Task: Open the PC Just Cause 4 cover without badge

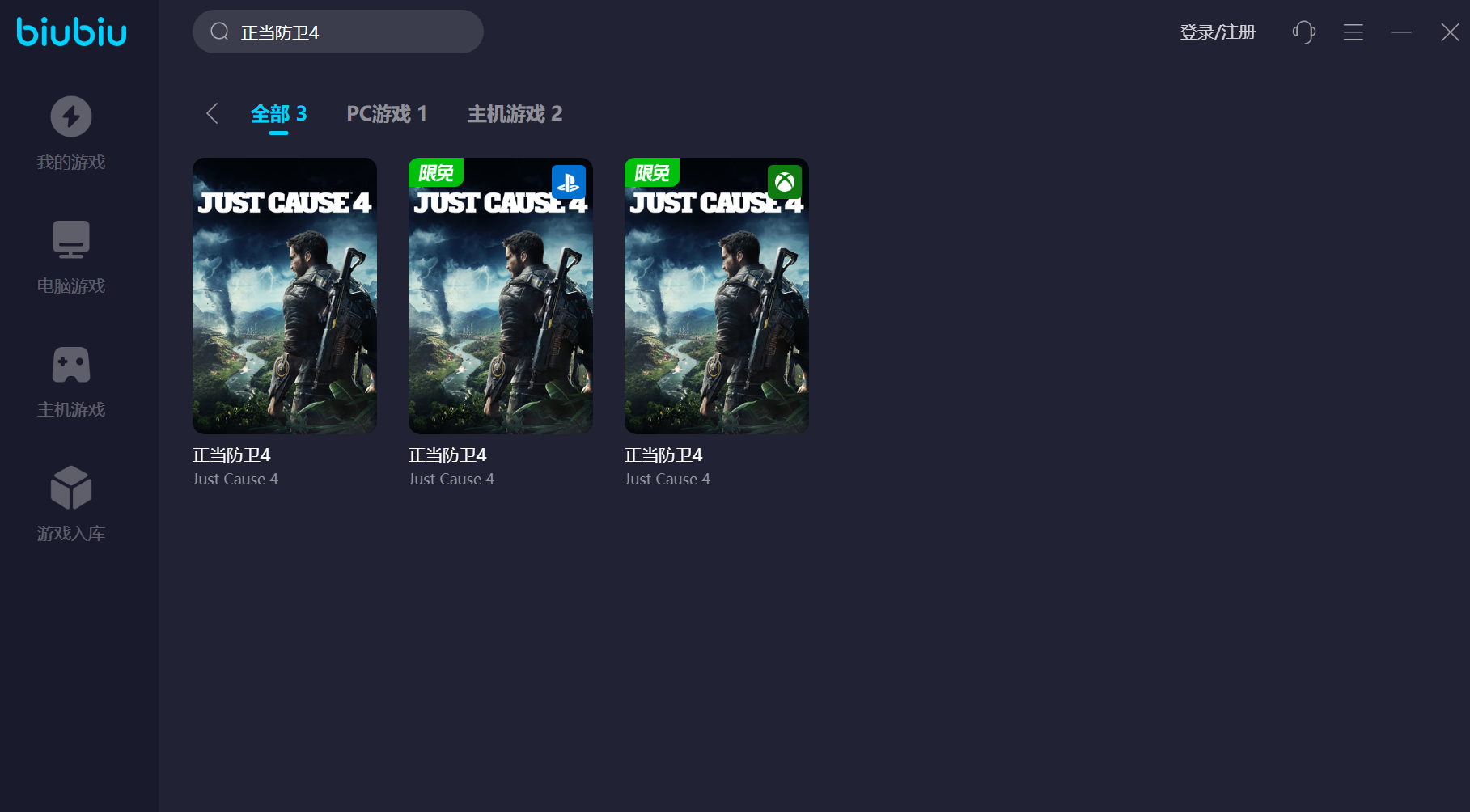Action: click(285, 296)
